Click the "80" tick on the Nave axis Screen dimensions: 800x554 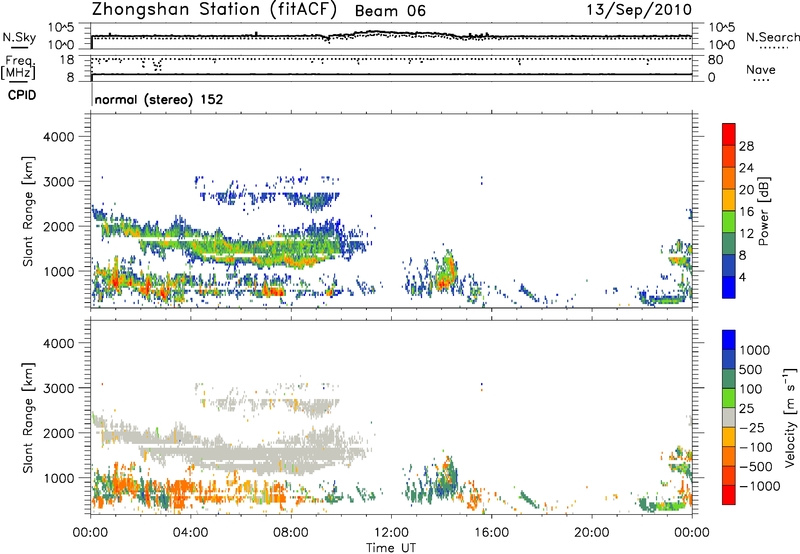[715, 60]
